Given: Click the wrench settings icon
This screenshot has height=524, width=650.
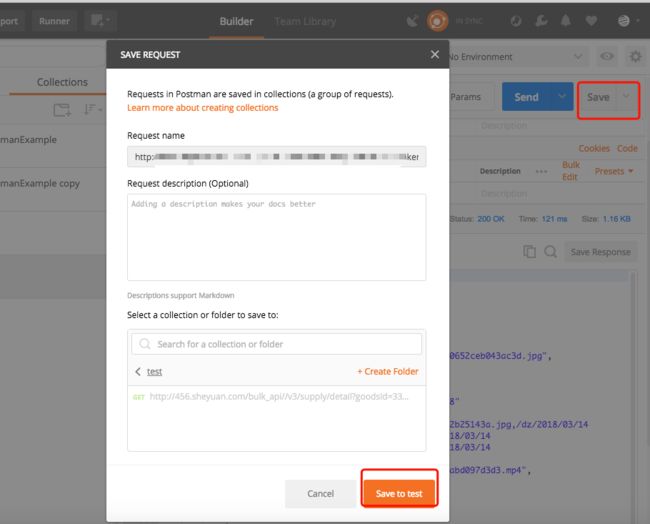Looking at the screenshot, I should [x=541, y=21].
